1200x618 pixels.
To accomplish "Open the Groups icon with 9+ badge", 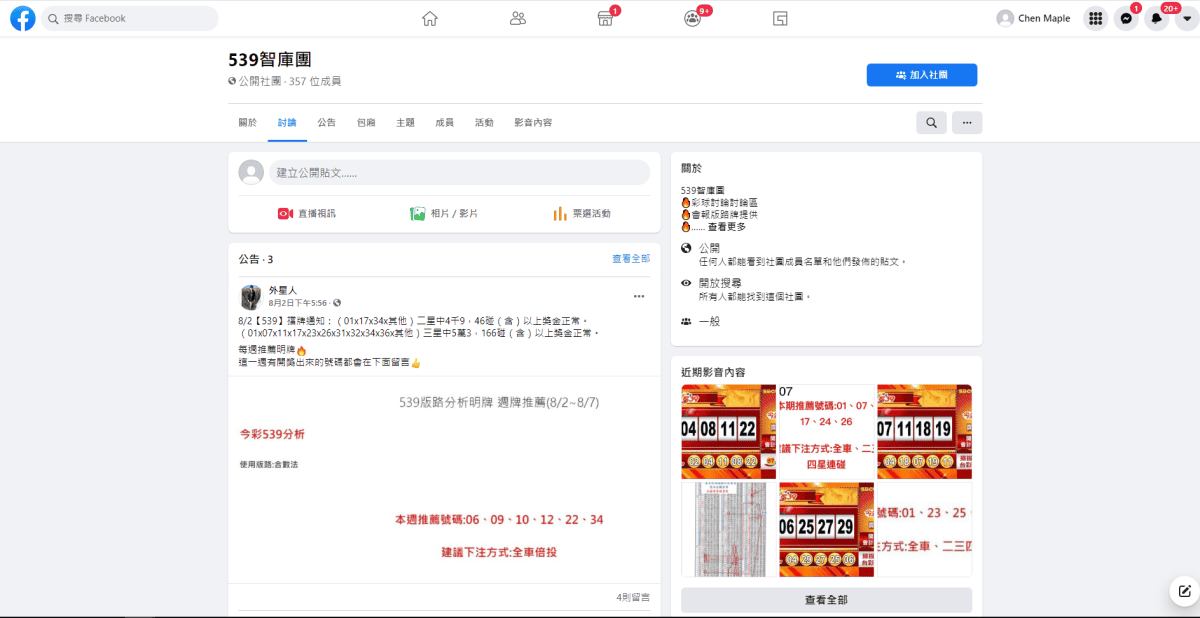I will coord(693,18).
